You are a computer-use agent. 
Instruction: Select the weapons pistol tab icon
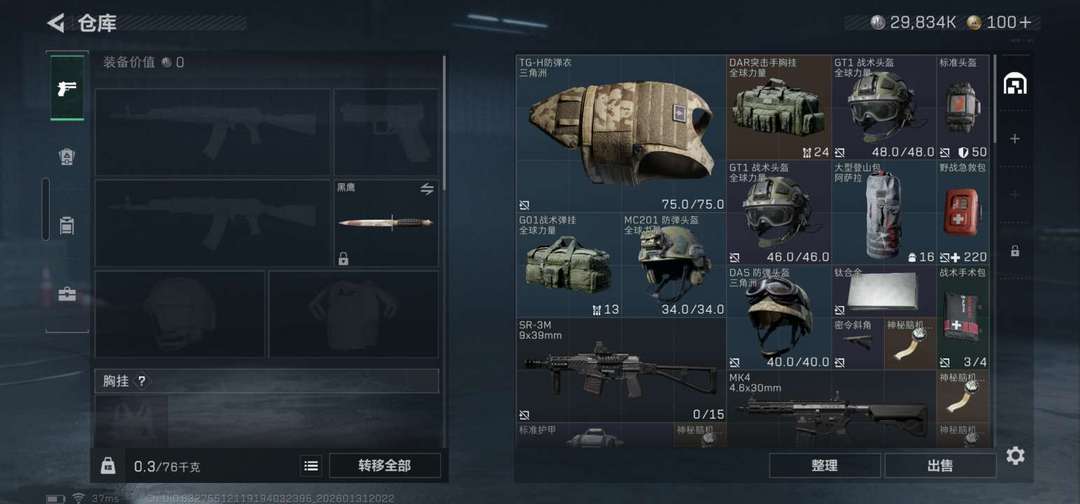coord(67,87)
